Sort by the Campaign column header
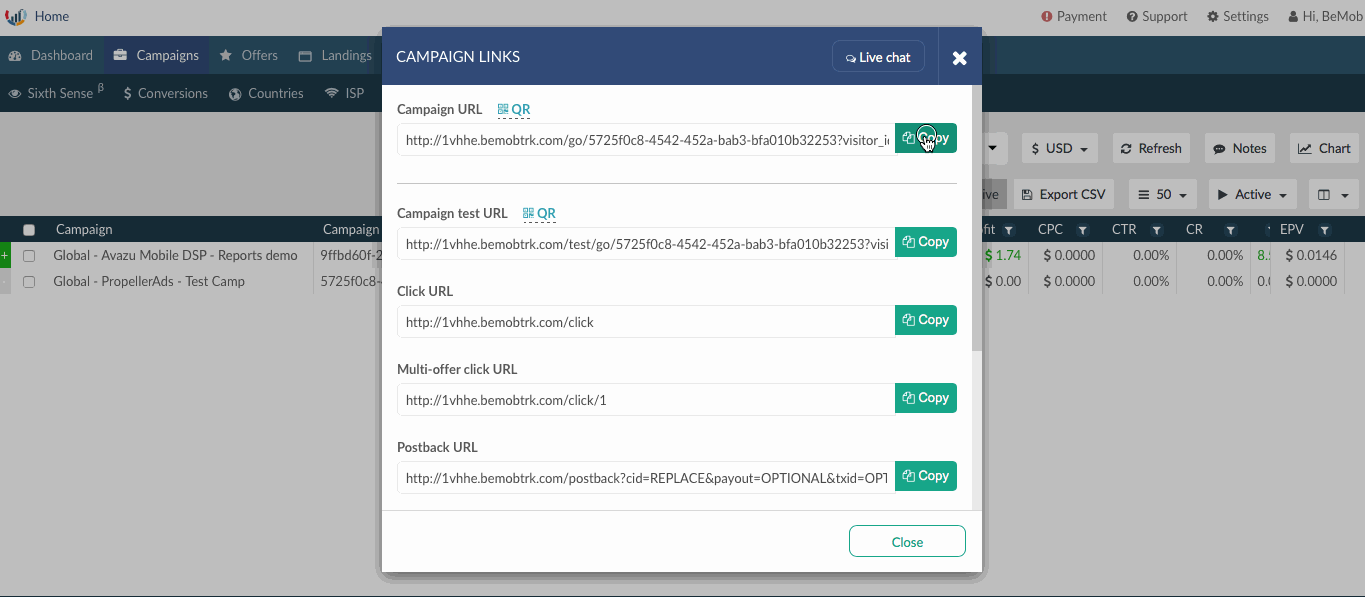Image resolution: width=1365 pixels, height=597 pixels. [x=84, y=230]
